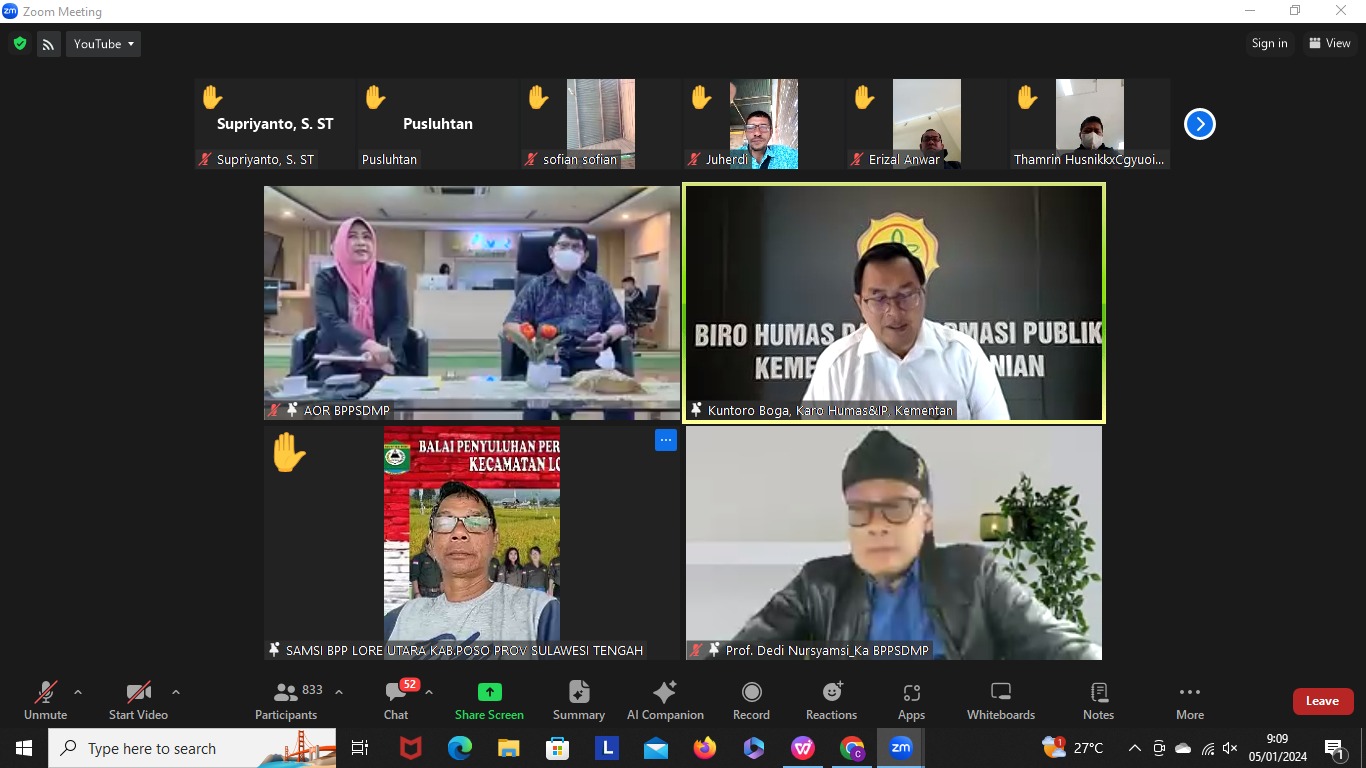Leave the meeting

[x=1322, y=701]
